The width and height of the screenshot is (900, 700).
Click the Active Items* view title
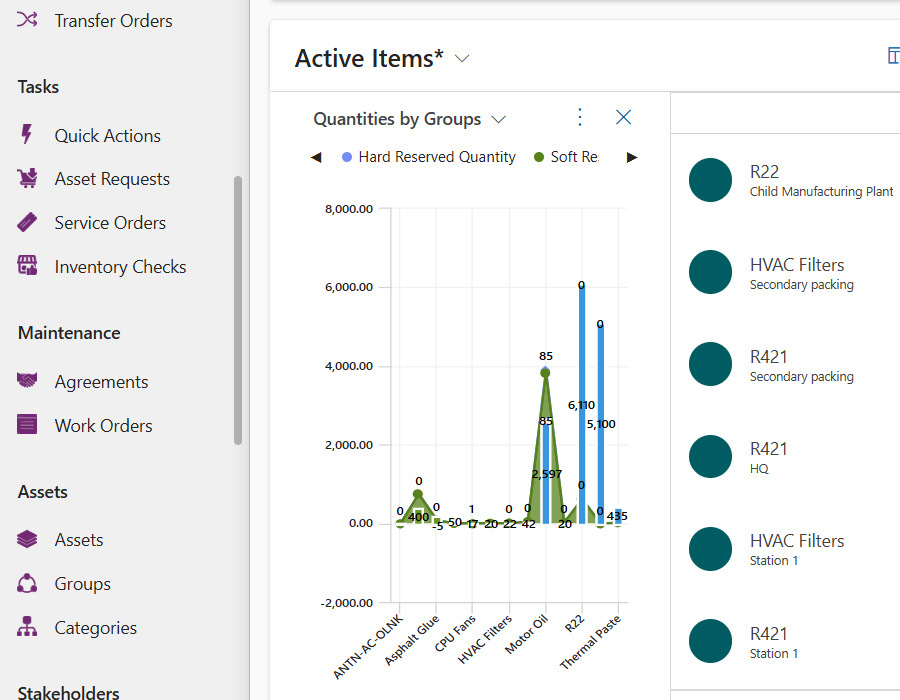tap(369, 59)
